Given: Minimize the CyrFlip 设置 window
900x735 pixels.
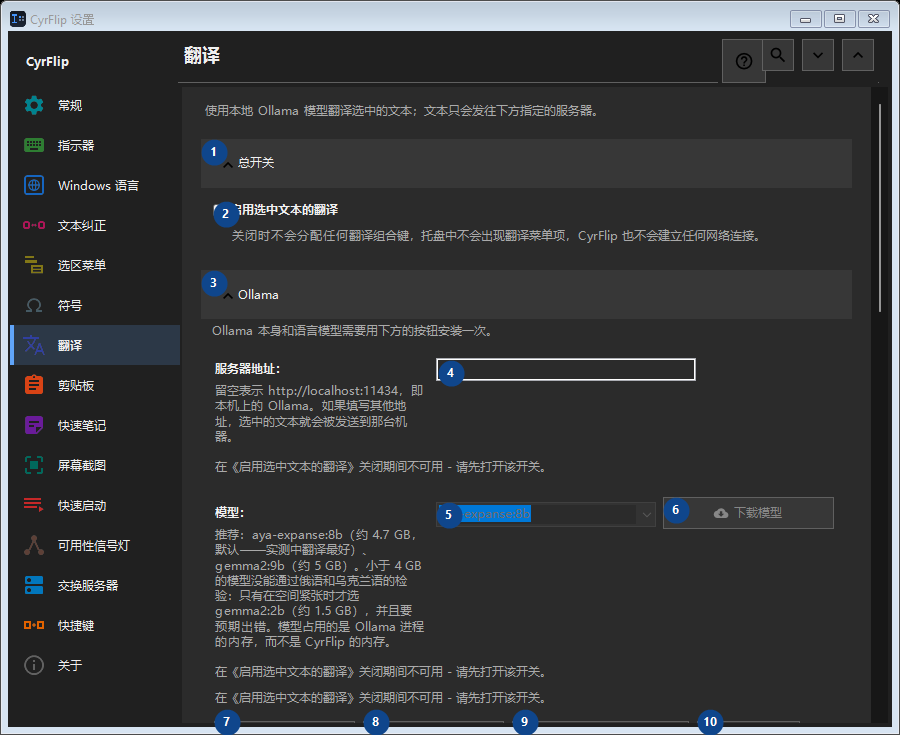Looking at the screenshot, I should click(x=805, y=19).
